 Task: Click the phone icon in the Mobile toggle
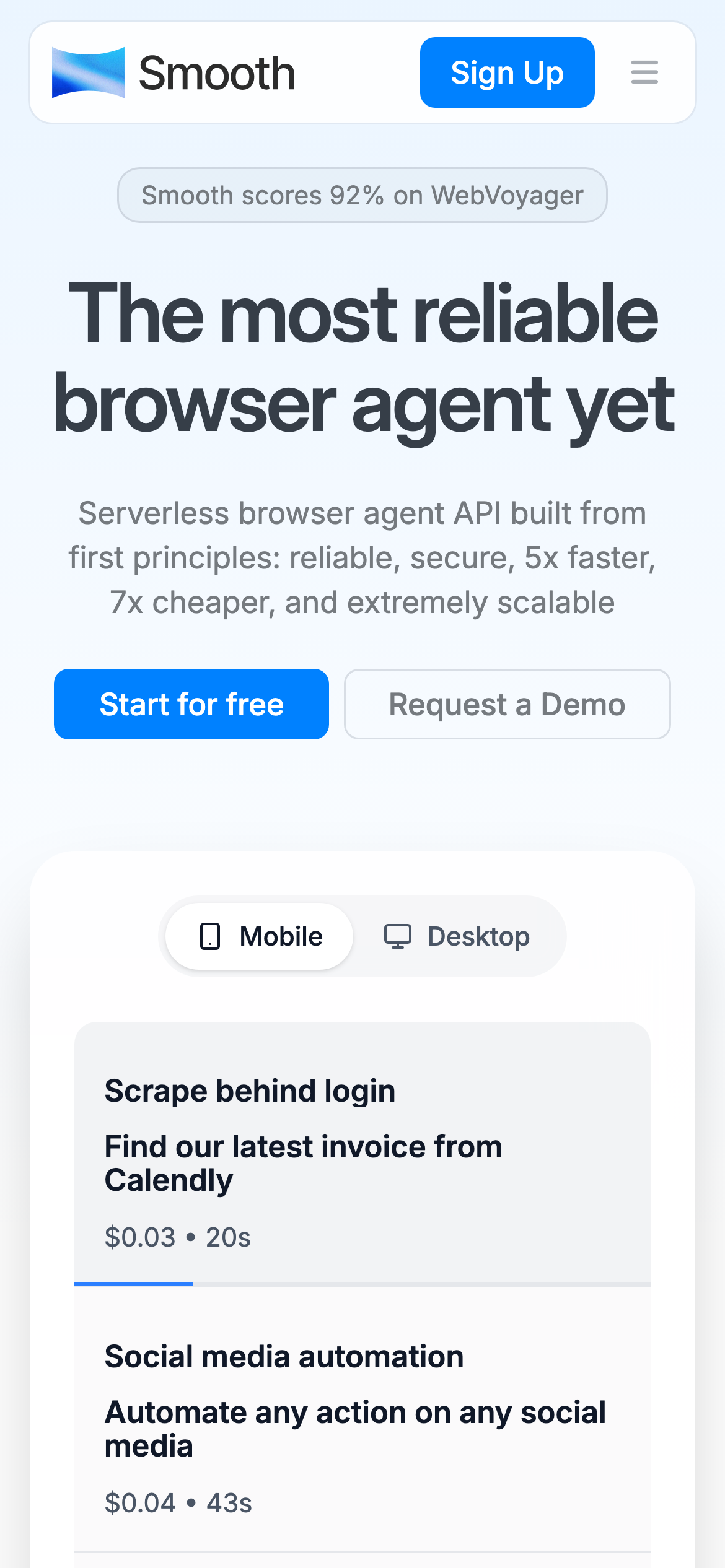point(210,936)
